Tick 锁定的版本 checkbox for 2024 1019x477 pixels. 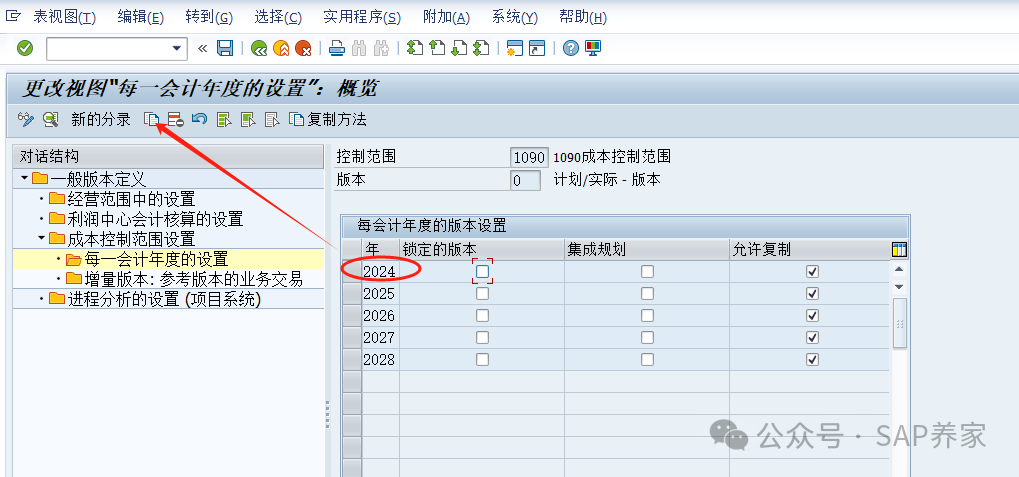[x=482, y=272]
